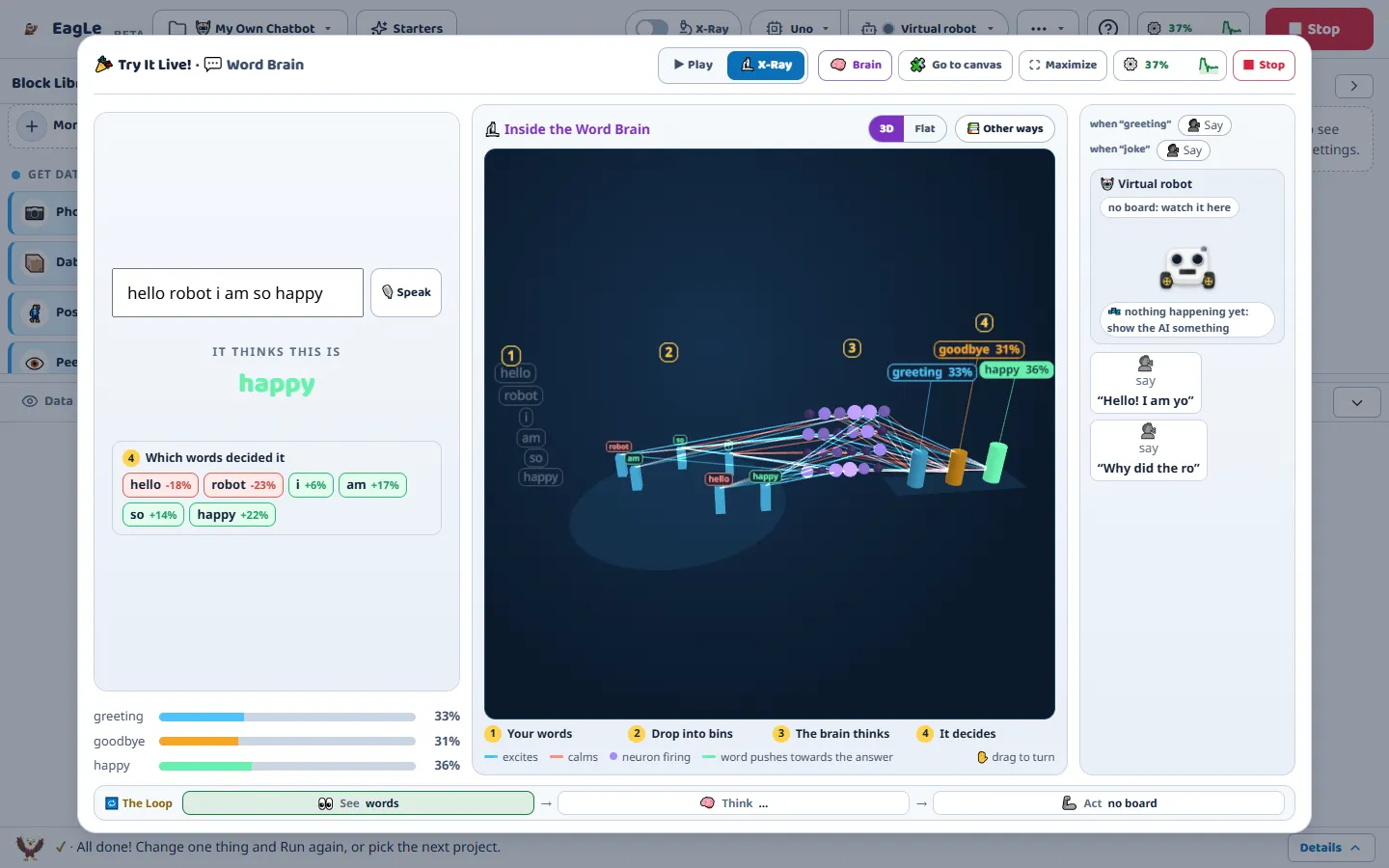
Task: Switch to Play mode in the dialog
Action: click(x=694, y=65)
